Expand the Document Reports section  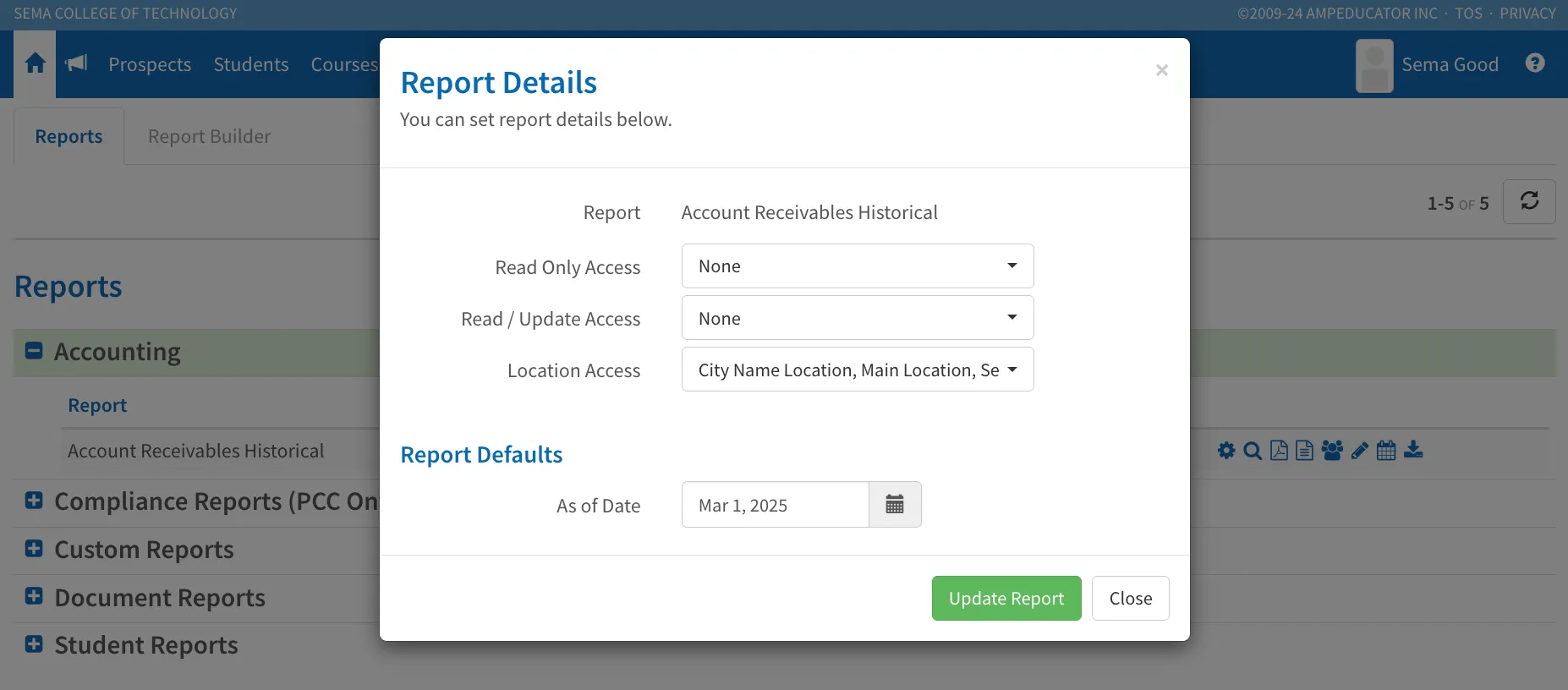pyautogui.click(x=34, y=596)
